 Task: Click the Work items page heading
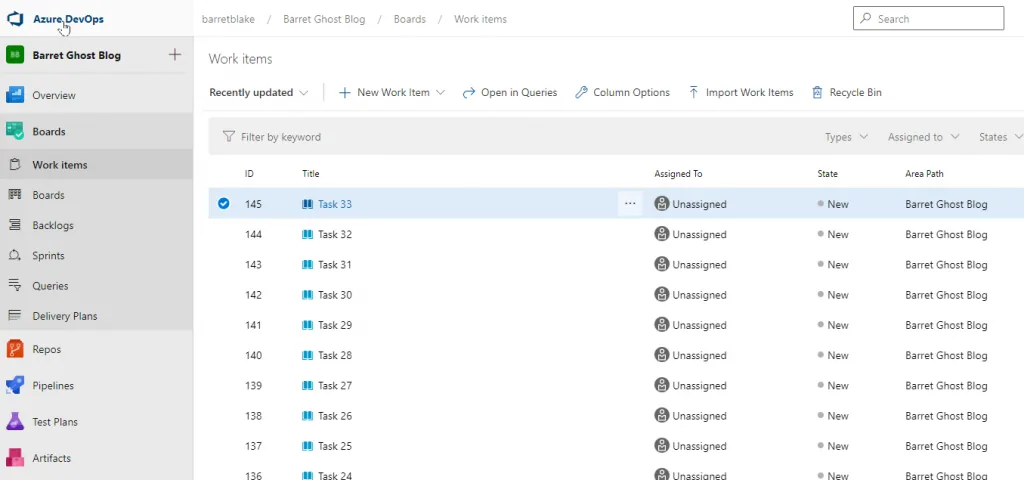240,59
